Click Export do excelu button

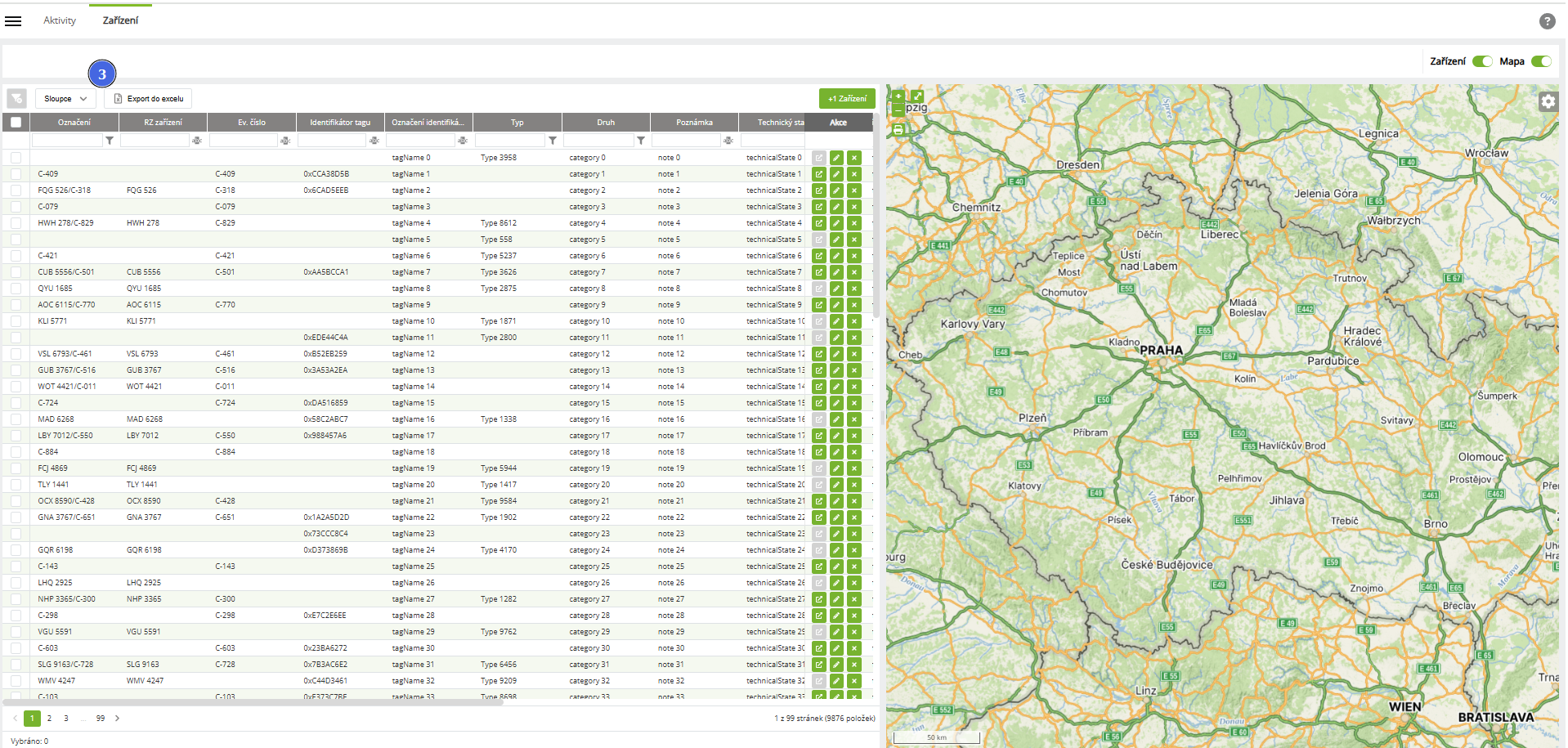click(x=148, y=99)
